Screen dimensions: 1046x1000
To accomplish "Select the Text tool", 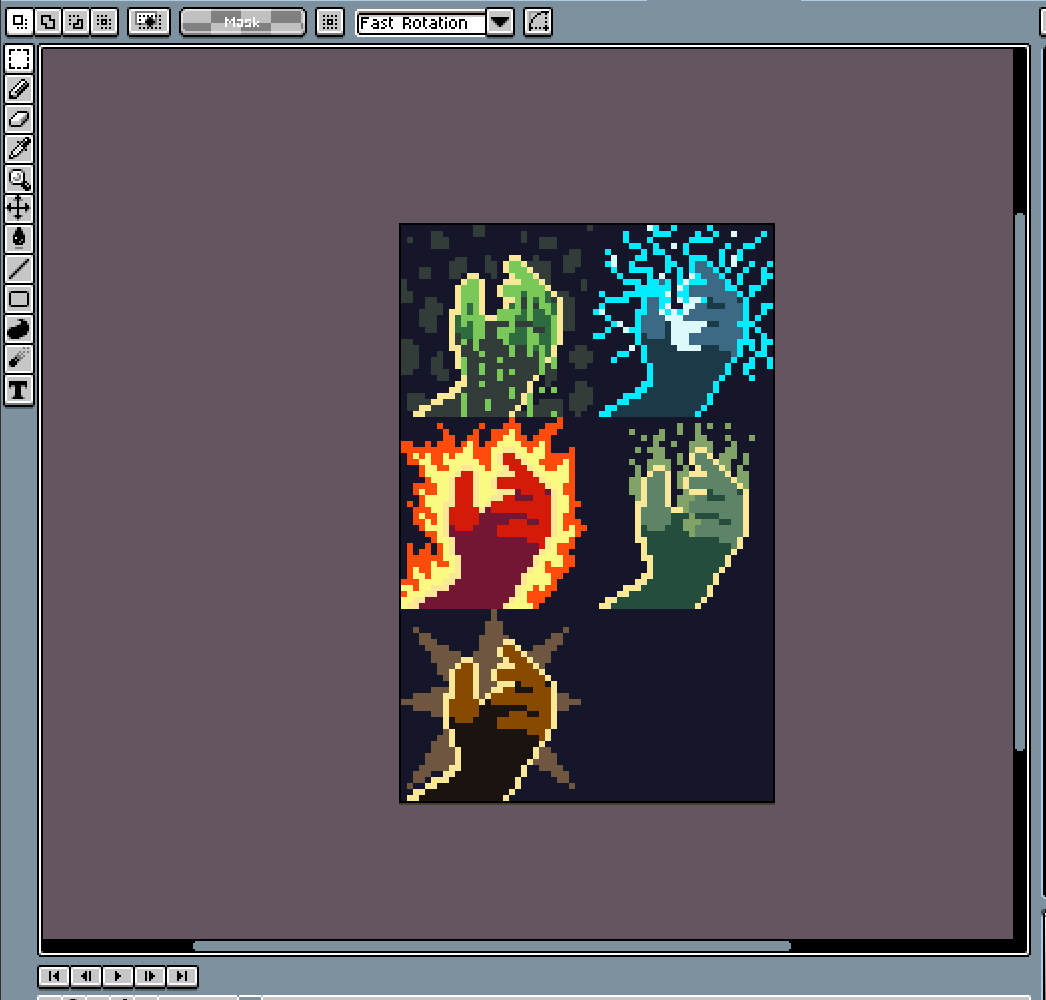I will click(x=19, y=390).
